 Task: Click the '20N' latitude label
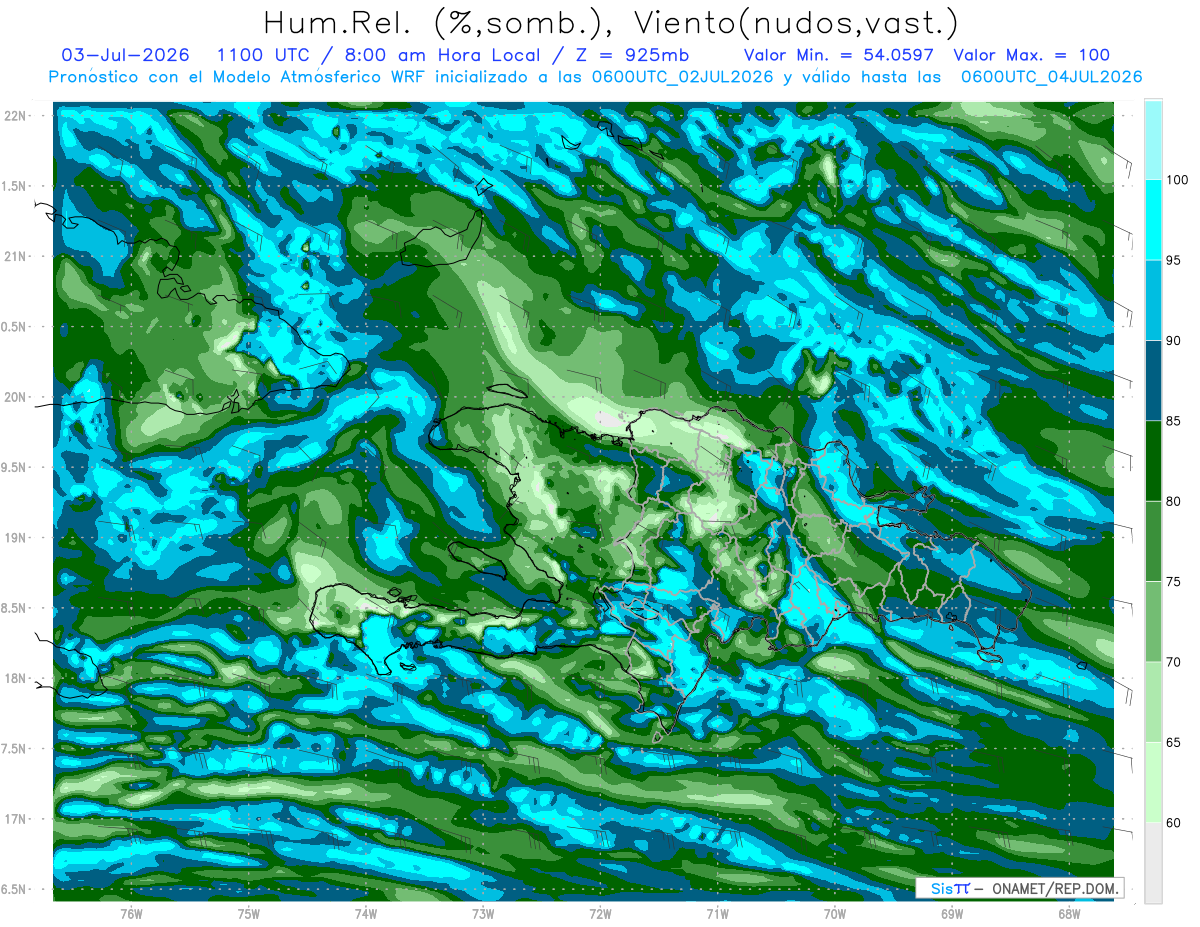tap(14, 397)
